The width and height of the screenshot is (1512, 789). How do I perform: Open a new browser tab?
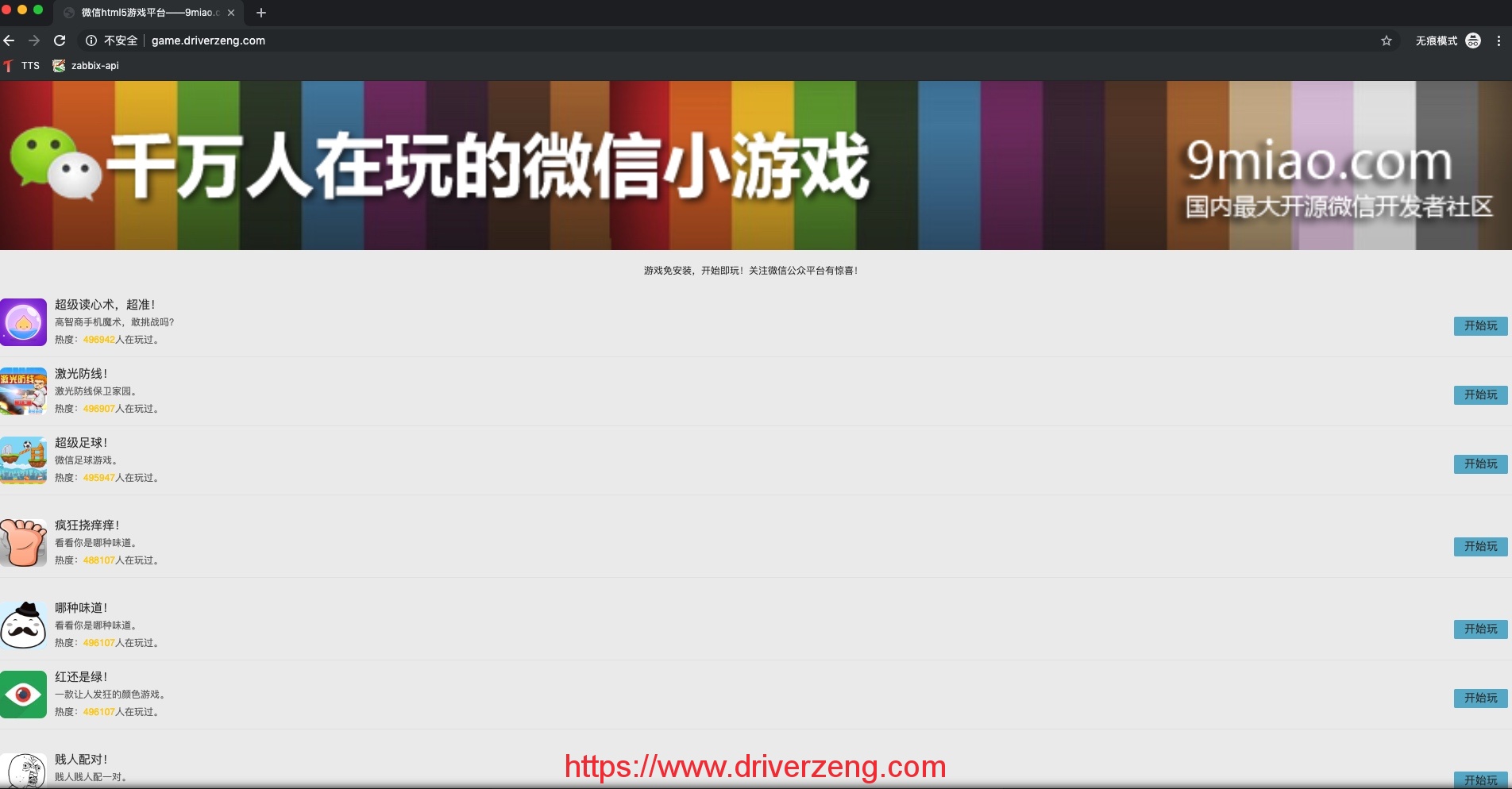(x=260, y=13)
